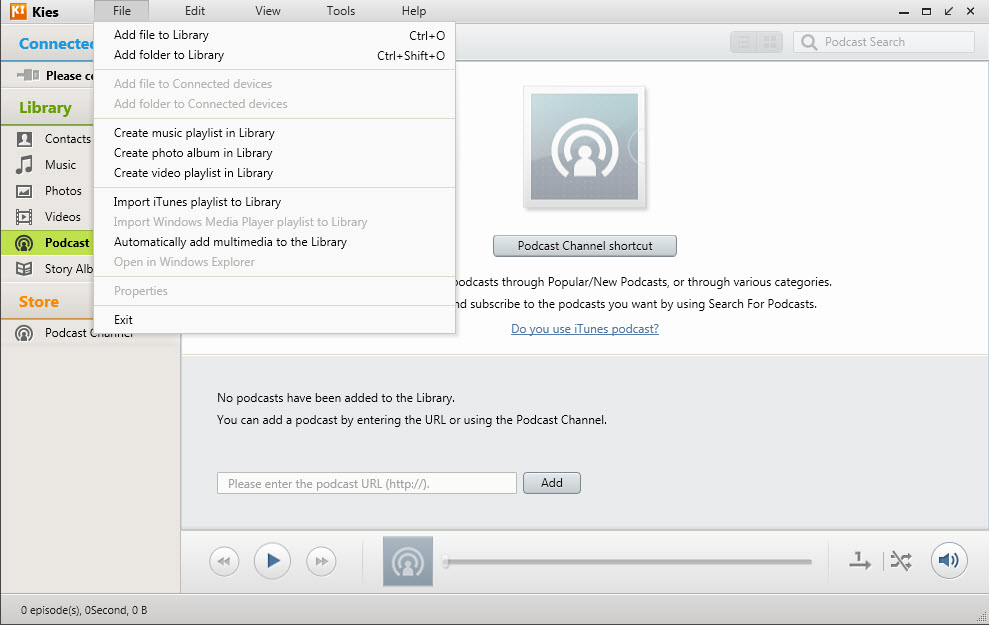This screenshot has height=625, width=990.
Task: Click the Store section header
Action: pos(39,302)
